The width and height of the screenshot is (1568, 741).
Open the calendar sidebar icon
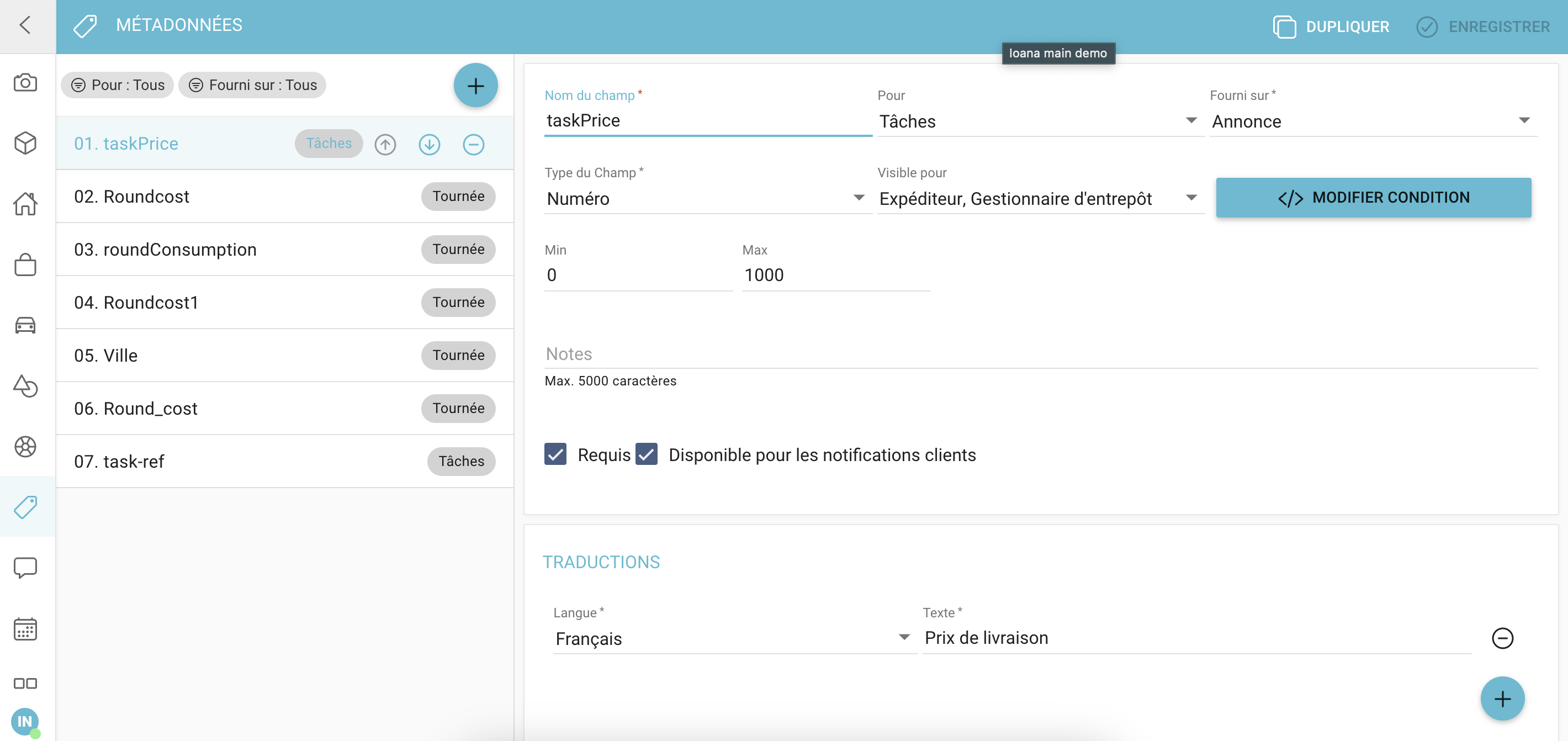tap(25, 628)
